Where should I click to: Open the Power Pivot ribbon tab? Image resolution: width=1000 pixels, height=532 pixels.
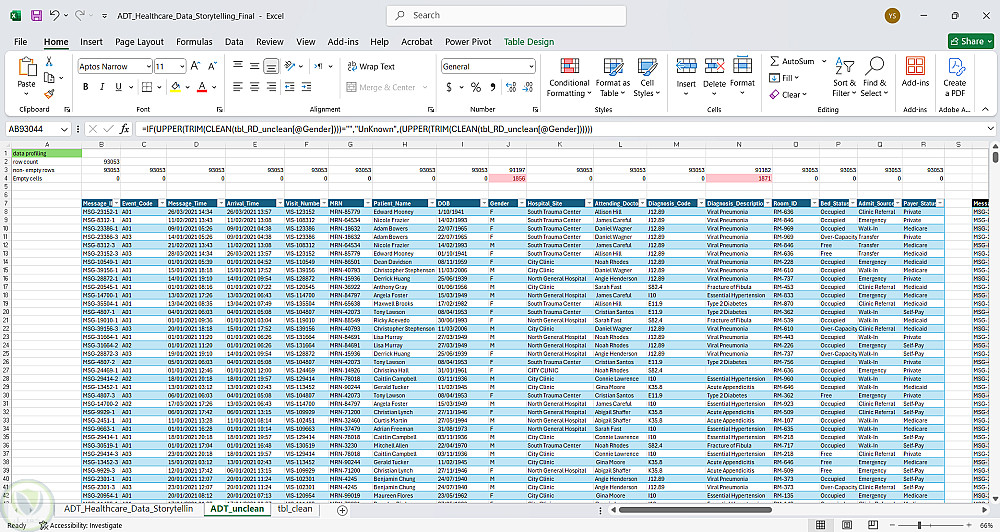pyautogui.click(x=467, y=42)
